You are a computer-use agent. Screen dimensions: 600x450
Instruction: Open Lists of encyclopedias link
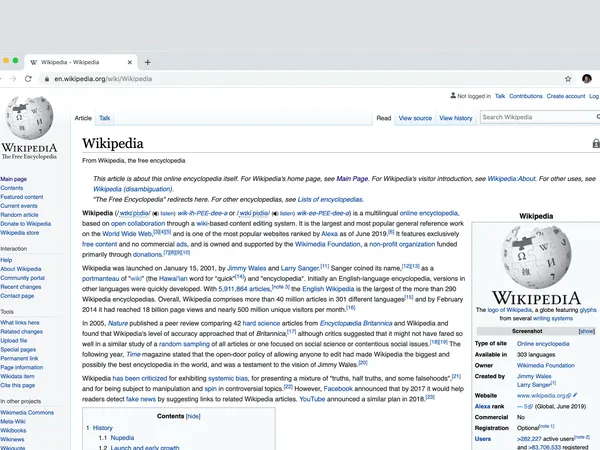[330, 199]
